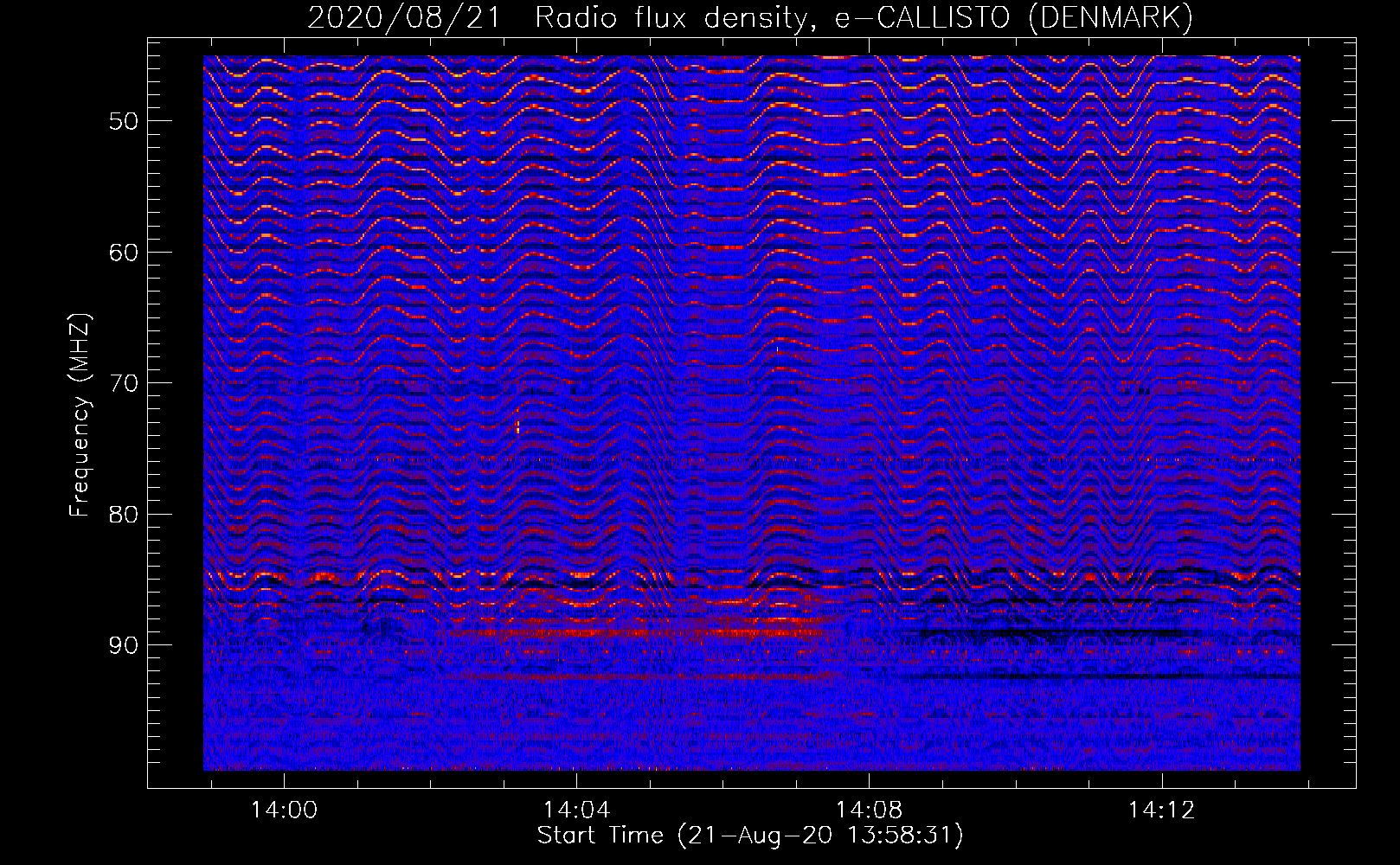Click the 14:08 time tick label

[x=869, y=810]
